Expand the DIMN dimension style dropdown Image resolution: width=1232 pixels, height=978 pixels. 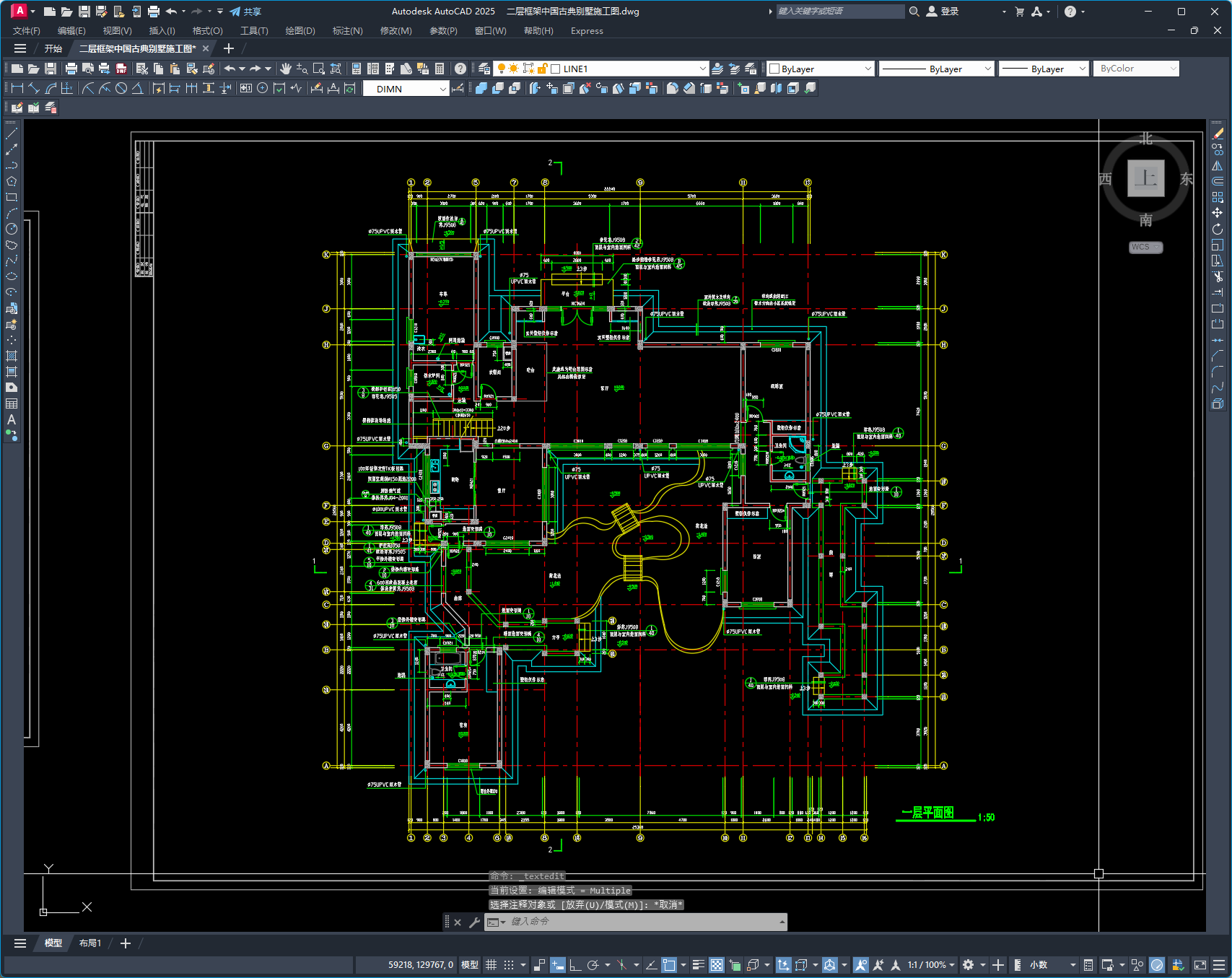(406, 89)
